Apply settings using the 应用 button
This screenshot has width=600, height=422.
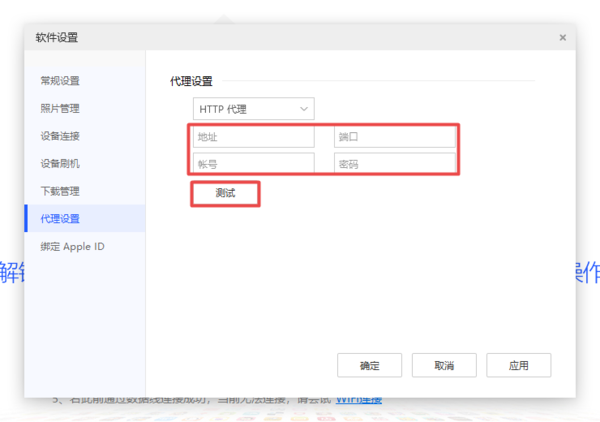(517, 365)
